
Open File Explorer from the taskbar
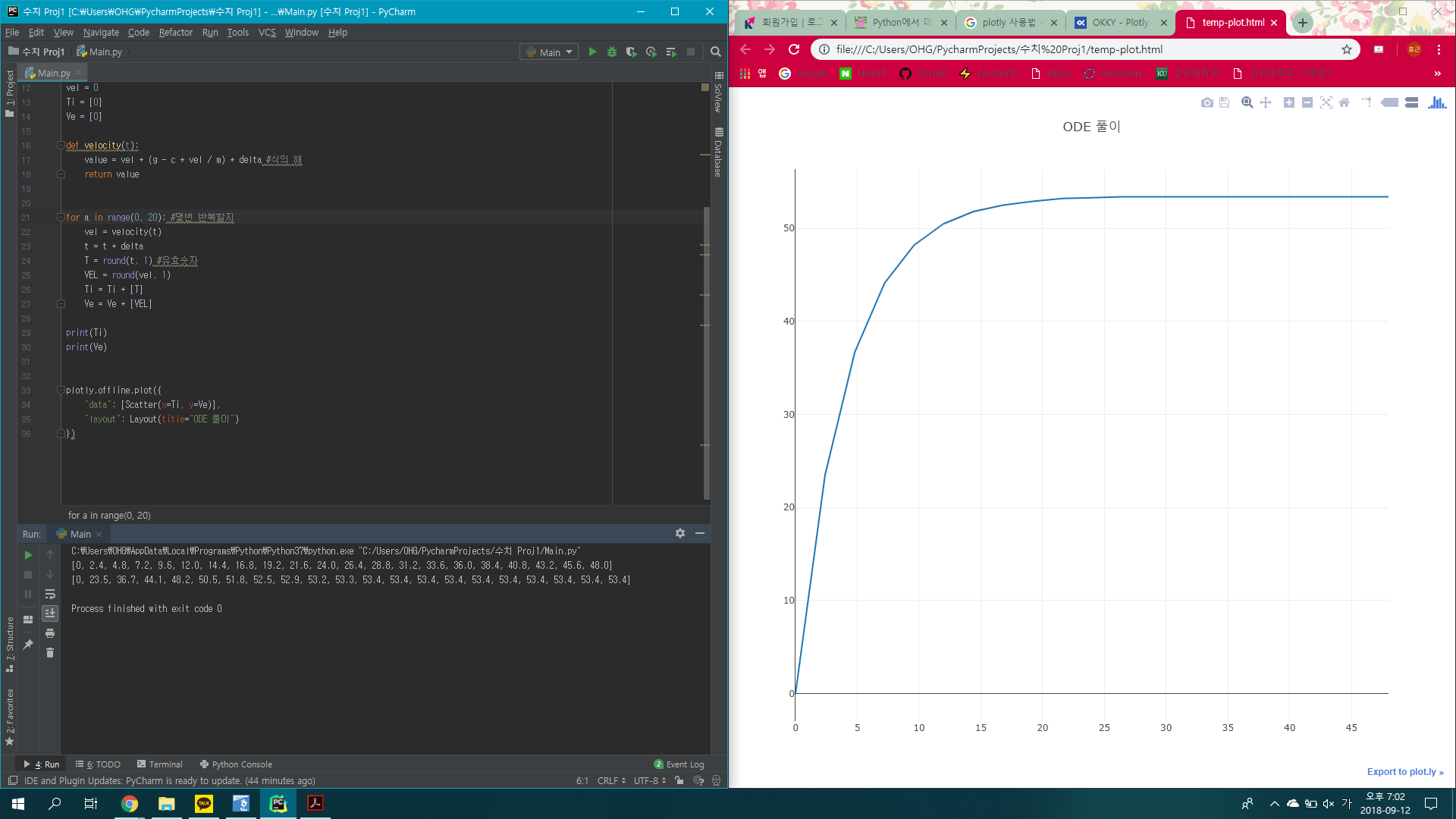pos(167,804)
